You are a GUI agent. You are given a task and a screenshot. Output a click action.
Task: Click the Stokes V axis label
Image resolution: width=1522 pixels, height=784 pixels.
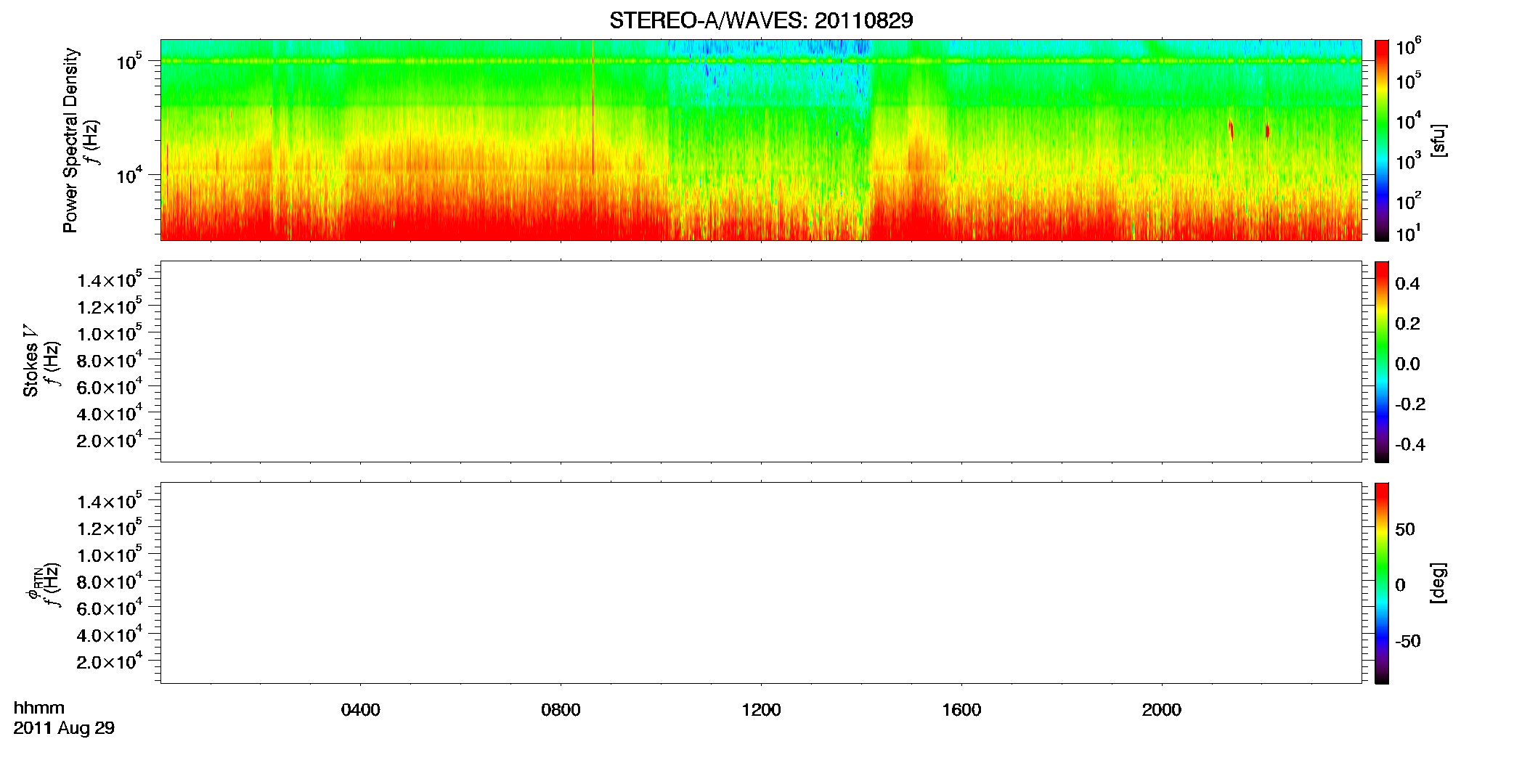coord(30,361)
